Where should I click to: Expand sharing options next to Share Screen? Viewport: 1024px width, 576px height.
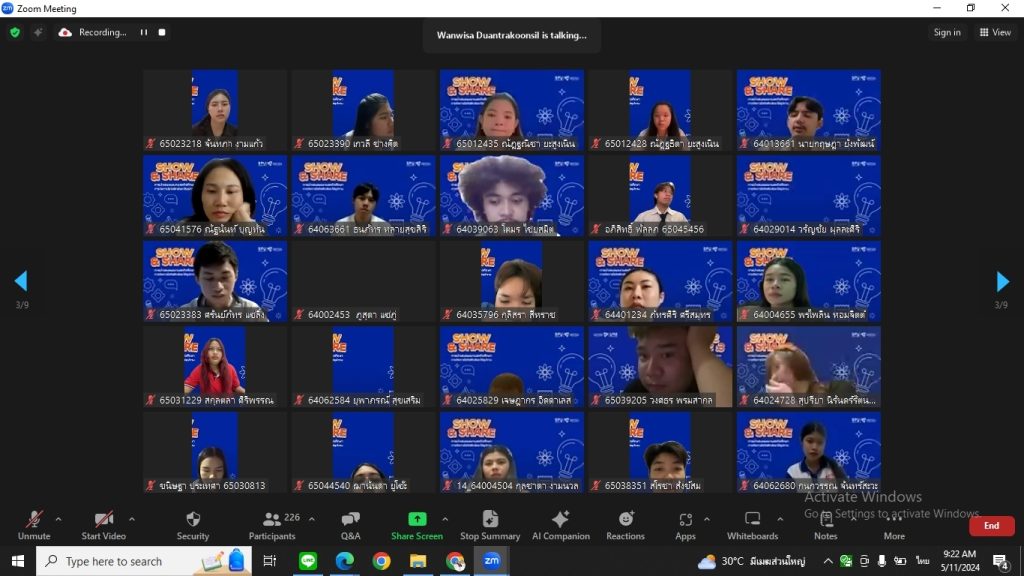445,519
